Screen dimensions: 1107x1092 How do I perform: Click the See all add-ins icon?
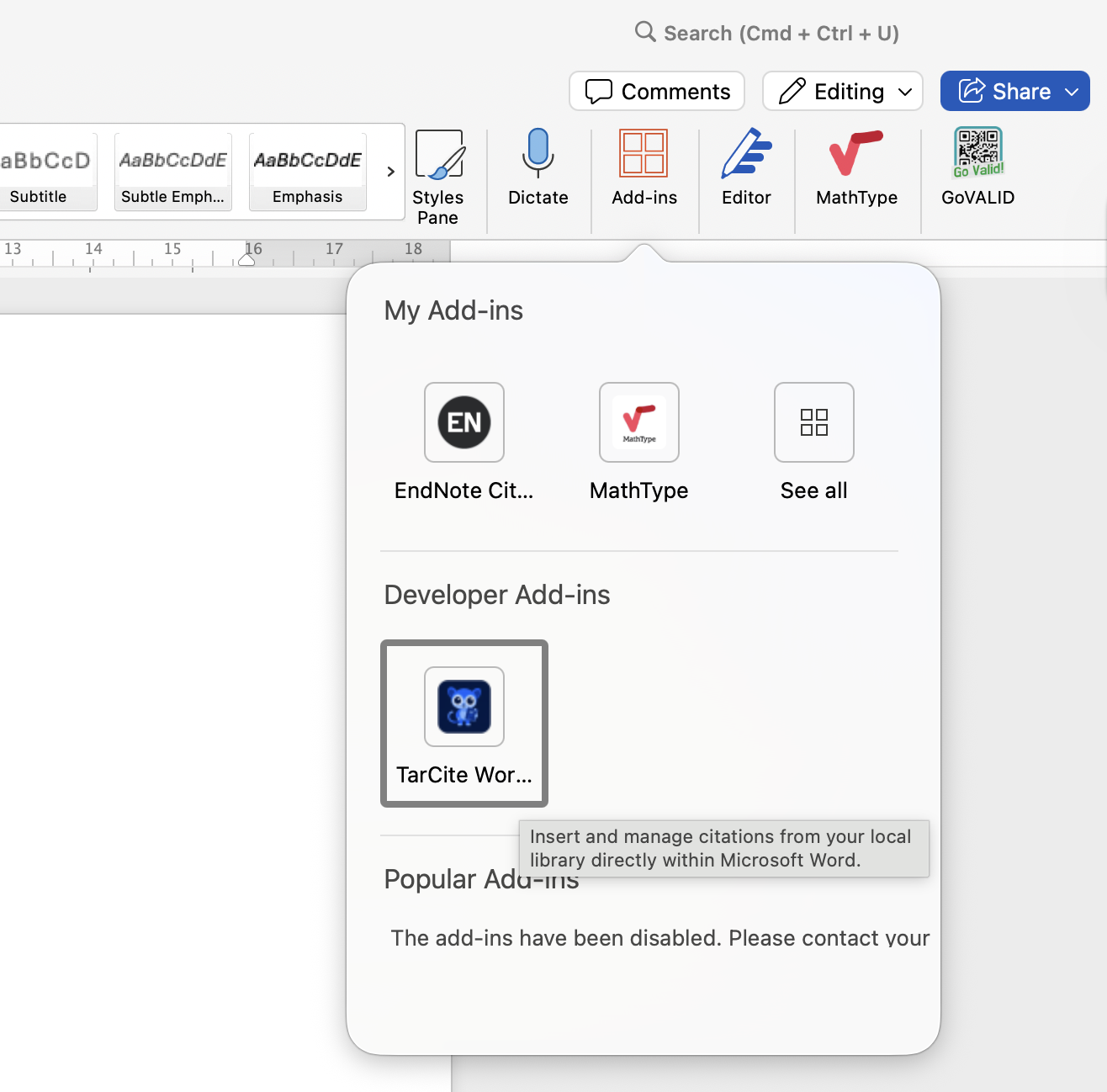click(x=814, y=422)
